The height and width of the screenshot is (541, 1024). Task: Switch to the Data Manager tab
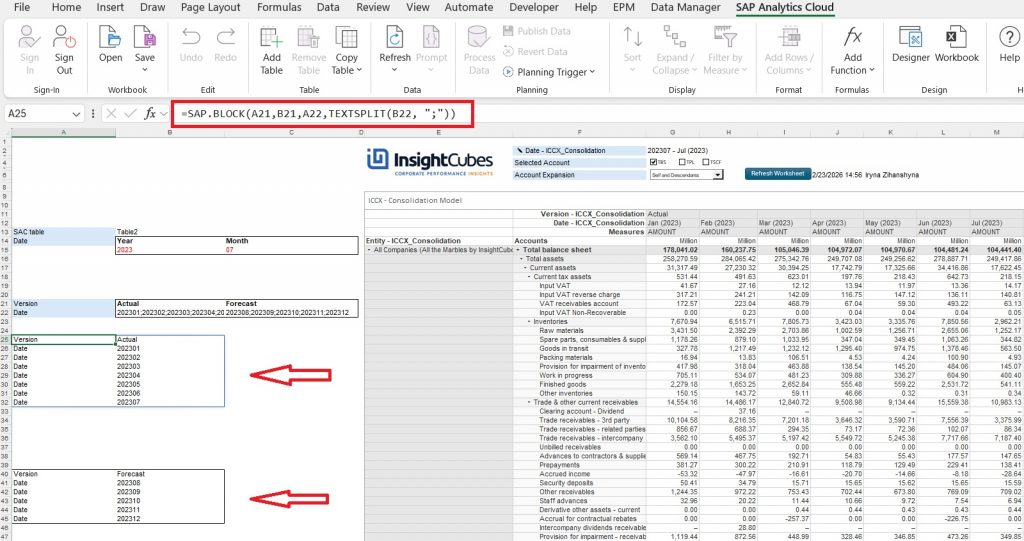pos(685,7)
